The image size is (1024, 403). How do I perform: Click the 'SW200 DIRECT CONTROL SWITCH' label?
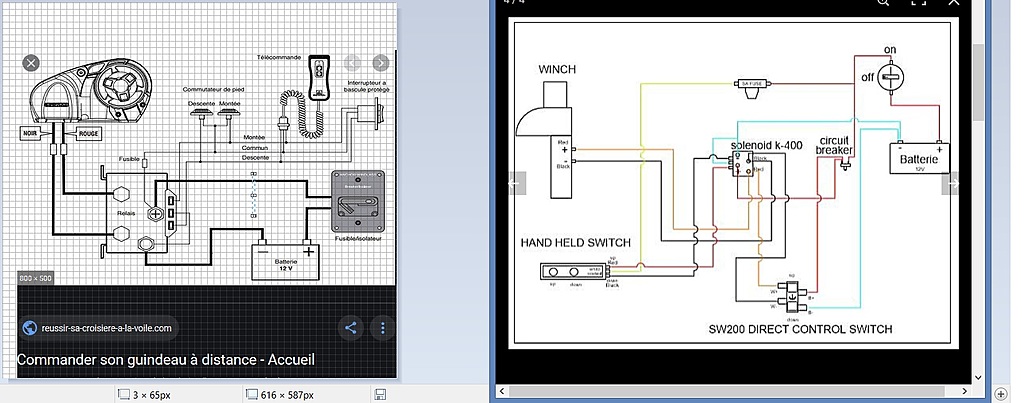pyautogui.click(x=800, y=329)
